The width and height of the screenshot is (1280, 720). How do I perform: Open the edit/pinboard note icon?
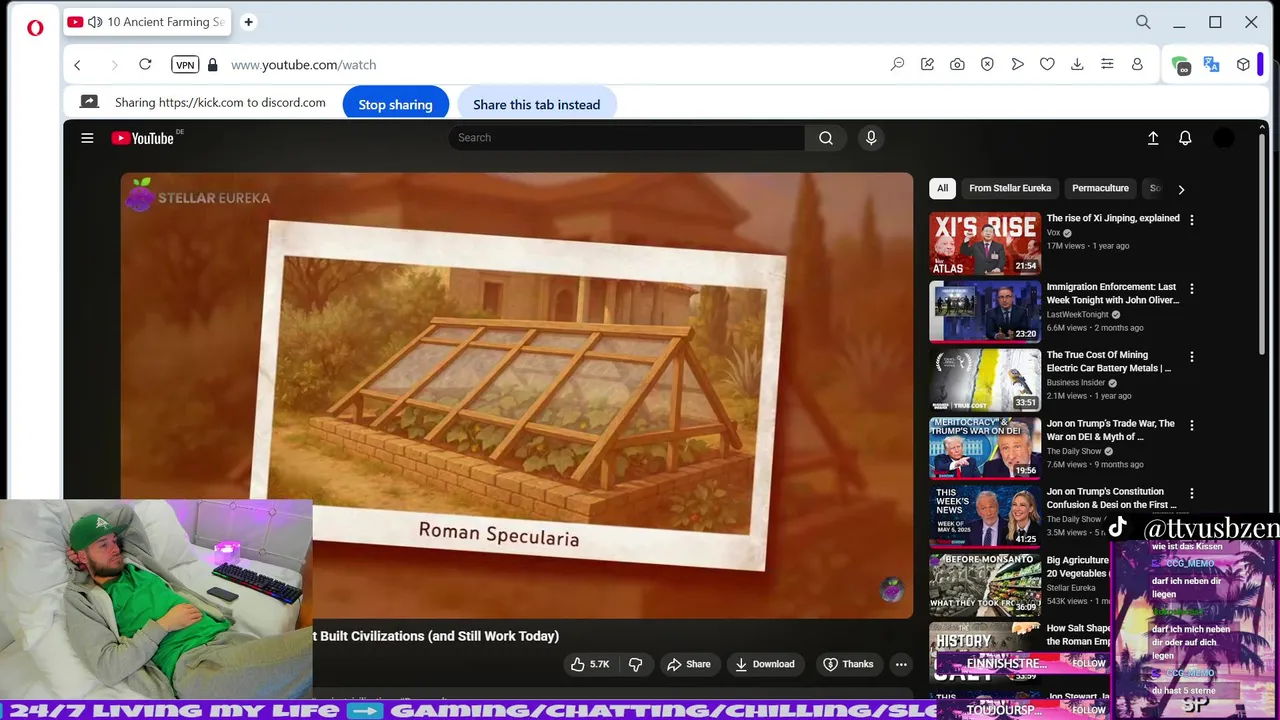coord(927,64)
